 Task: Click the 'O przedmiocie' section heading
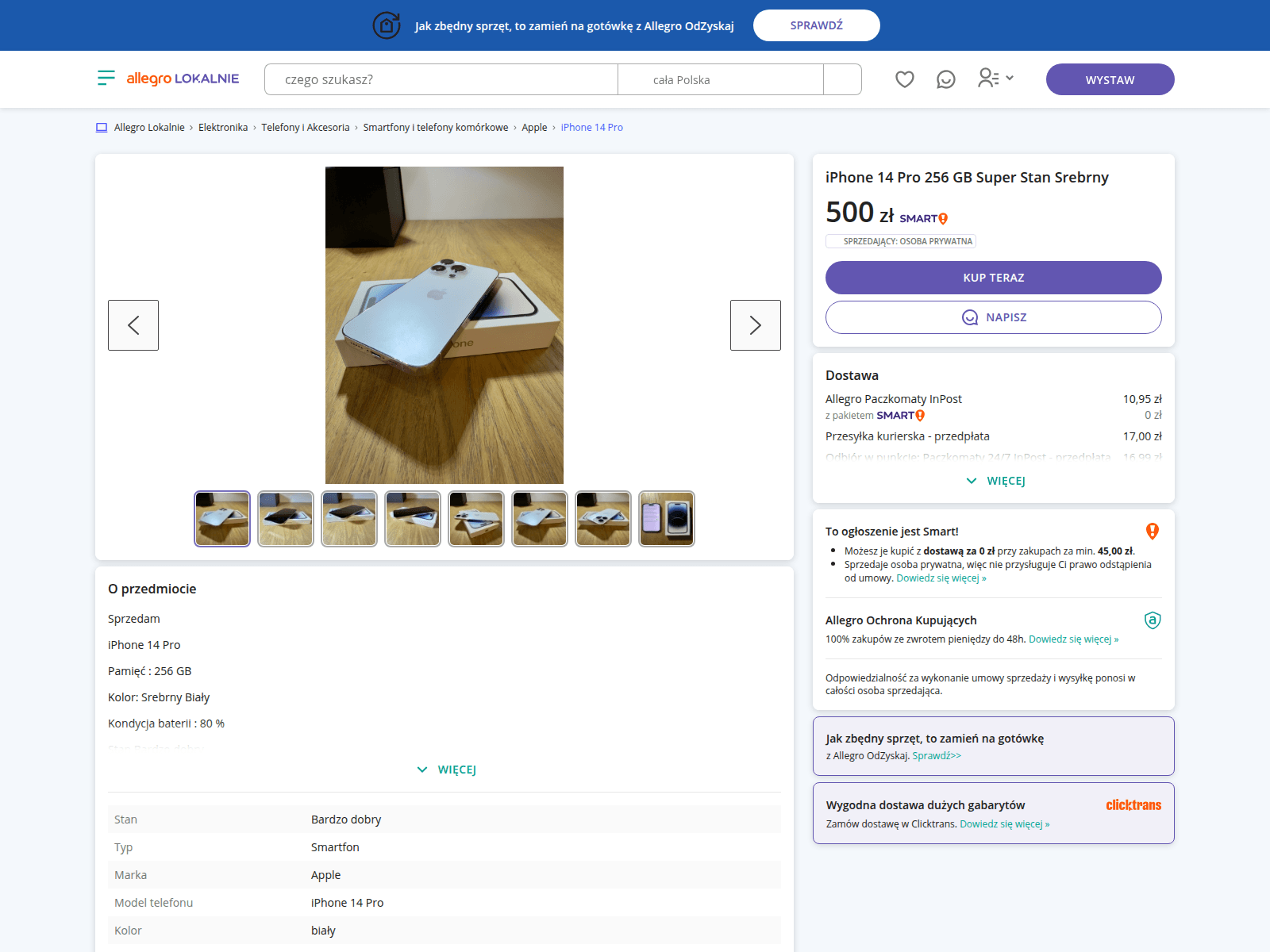tap(152, 589)
